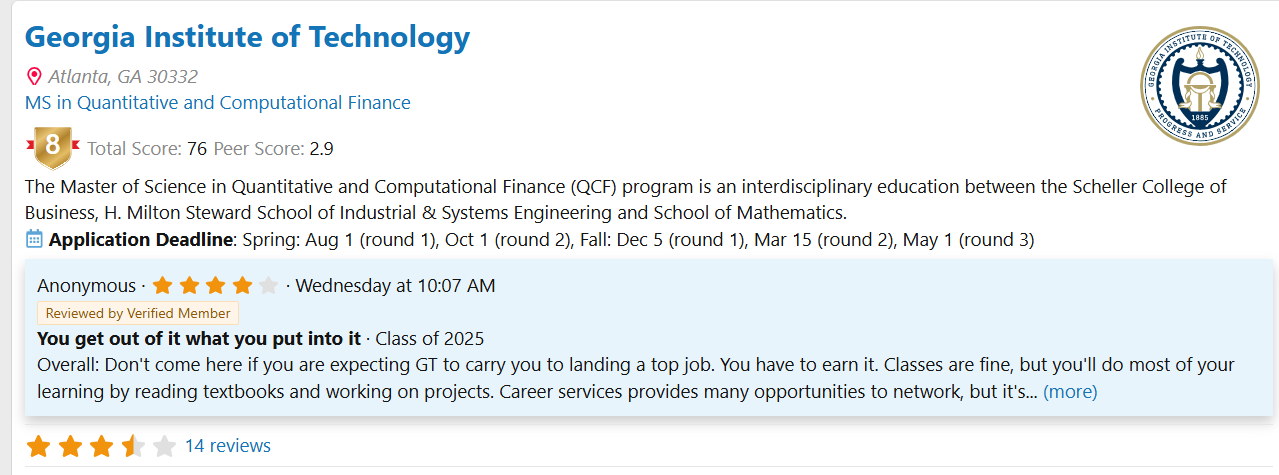Click the Anonymous reviewer name
Image resolution: width=1279 pixels, height=475 pixels.
click(x=86, y=286)
